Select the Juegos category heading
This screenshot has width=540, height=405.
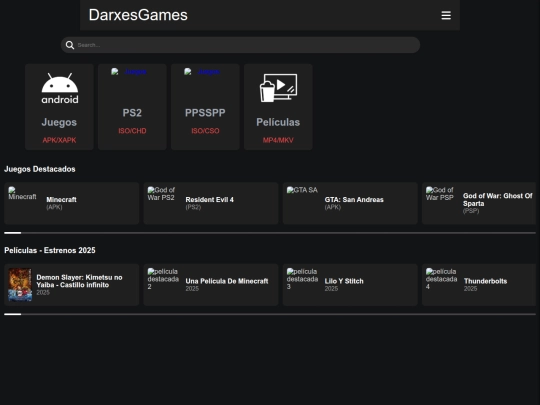point(59,122)
